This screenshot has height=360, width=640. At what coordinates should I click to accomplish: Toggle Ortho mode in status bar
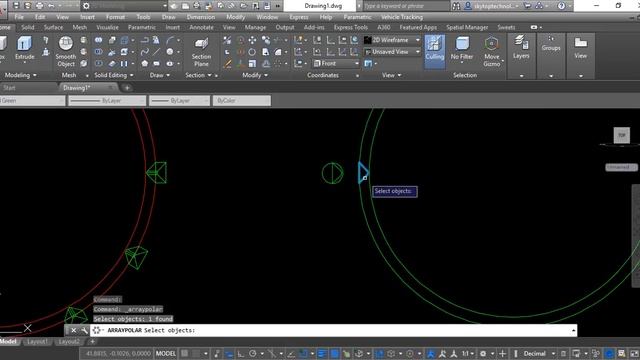pyautogui.click(x=241, y=353)
